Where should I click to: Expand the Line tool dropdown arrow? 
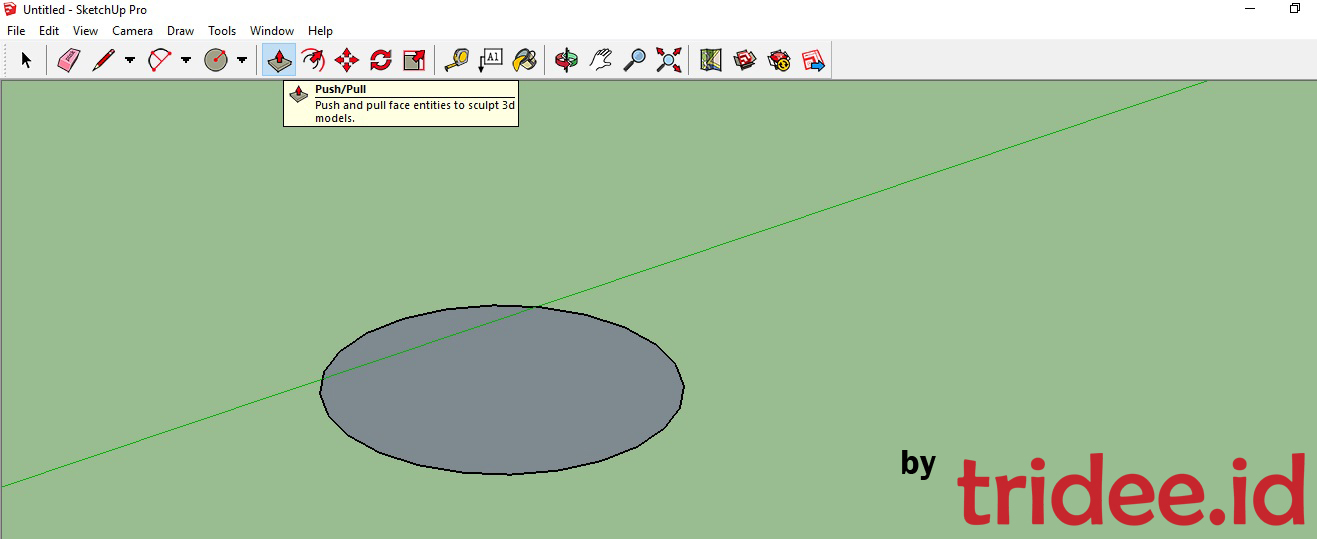click(130, 60)
